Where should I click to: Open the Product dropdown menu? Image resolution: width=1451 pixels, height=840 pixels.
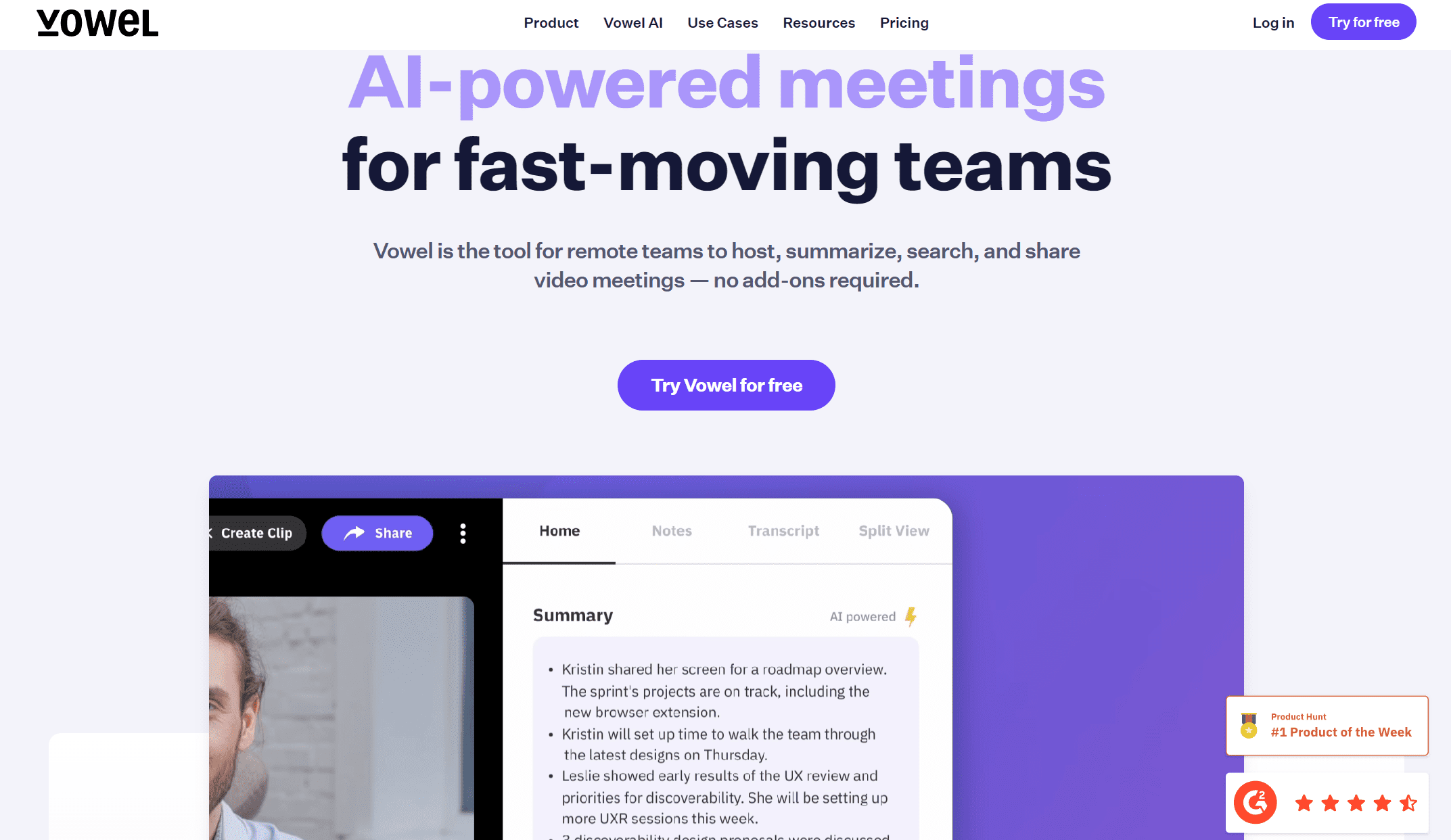coord(551,22)
